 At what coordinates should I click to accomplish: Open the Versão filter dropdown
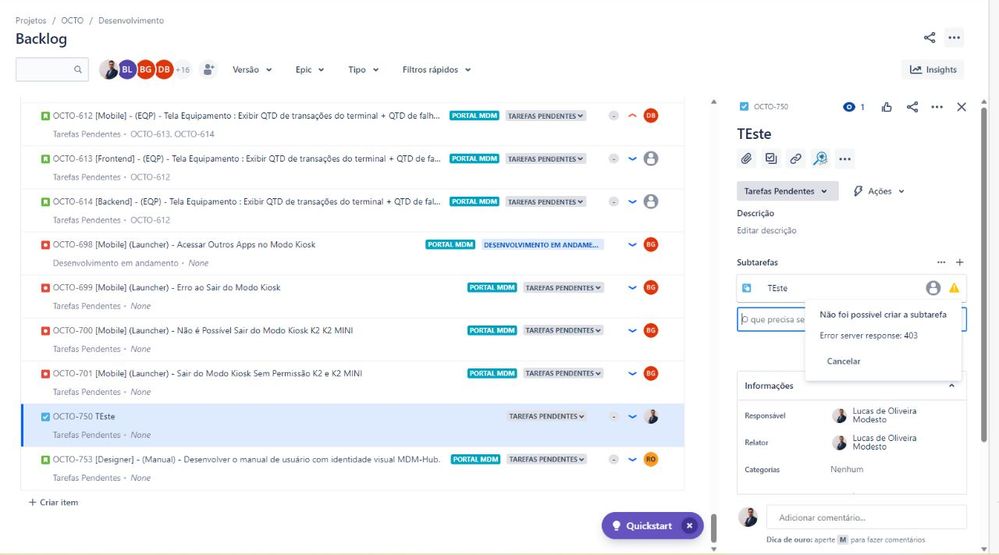pos(252,69)
